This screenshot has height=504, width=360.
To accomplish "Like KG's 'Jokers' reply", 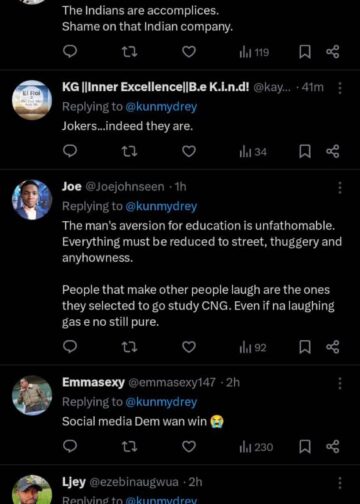I will click(x=189, y=152).
